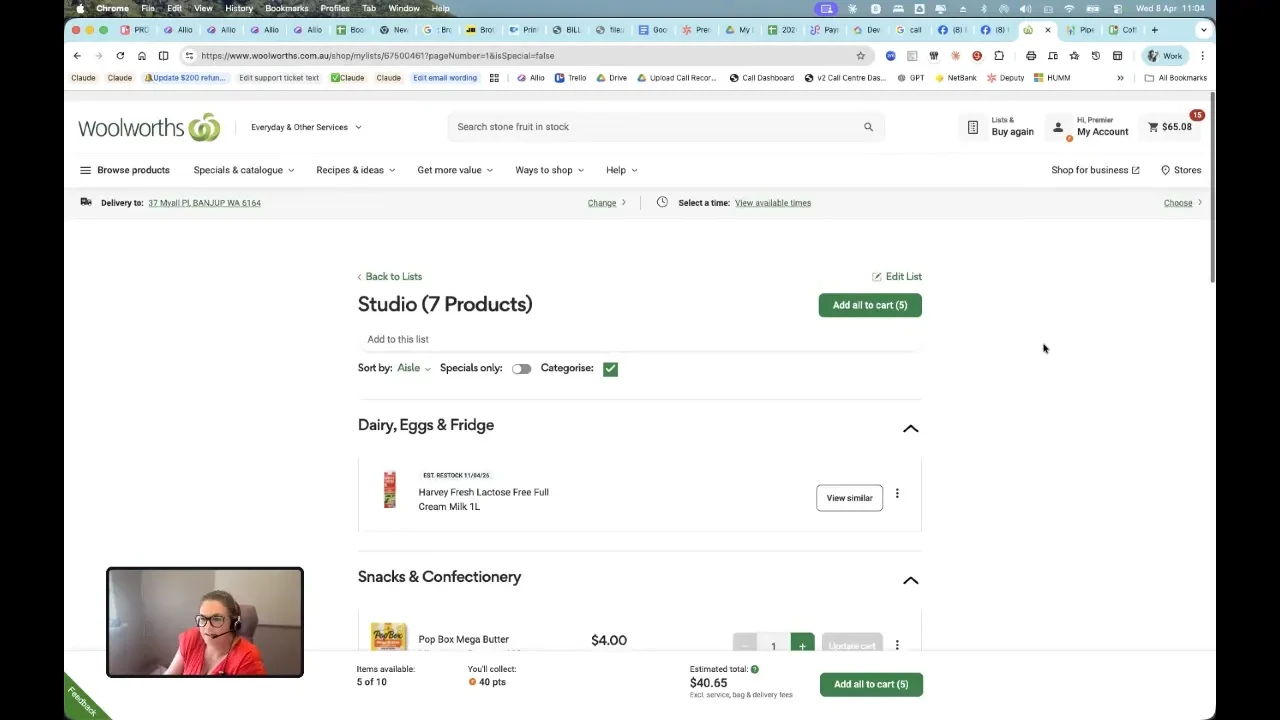Screen dimensions: 1280x720
Task: Click the Pop Box Mega Butter product image
Action: 389,637
